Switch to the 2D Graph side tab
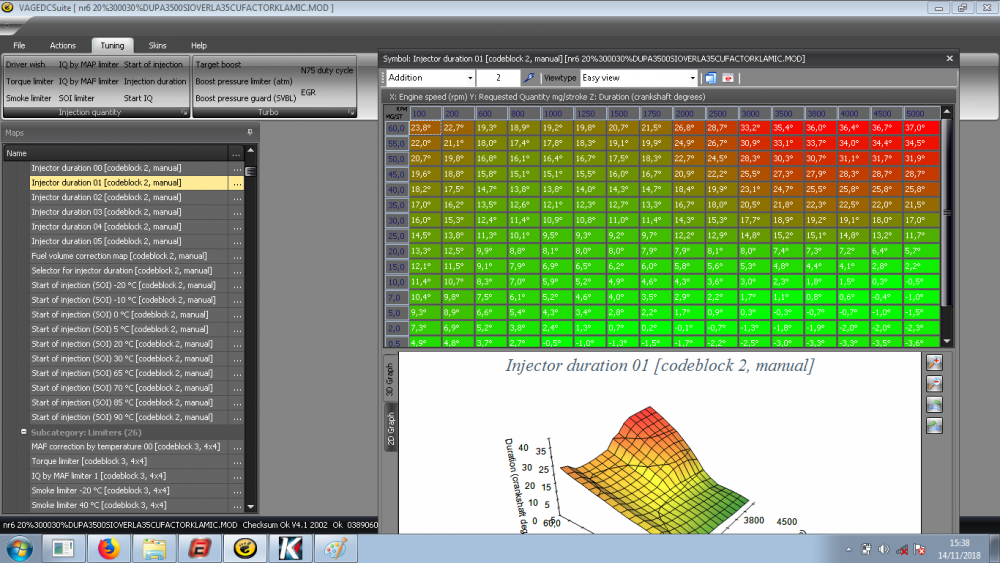Viewport: 1000px width, 563px height. pos(390,428)
